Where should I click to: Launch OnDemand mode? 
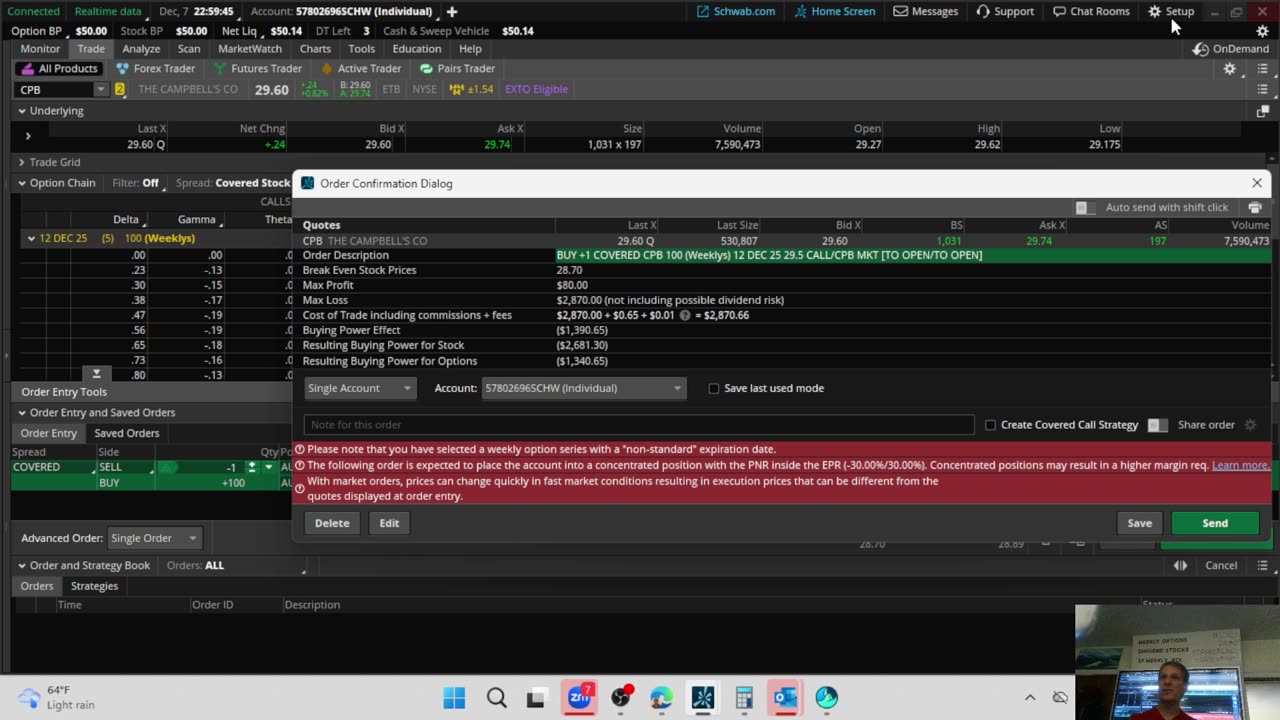point(1231,49)
